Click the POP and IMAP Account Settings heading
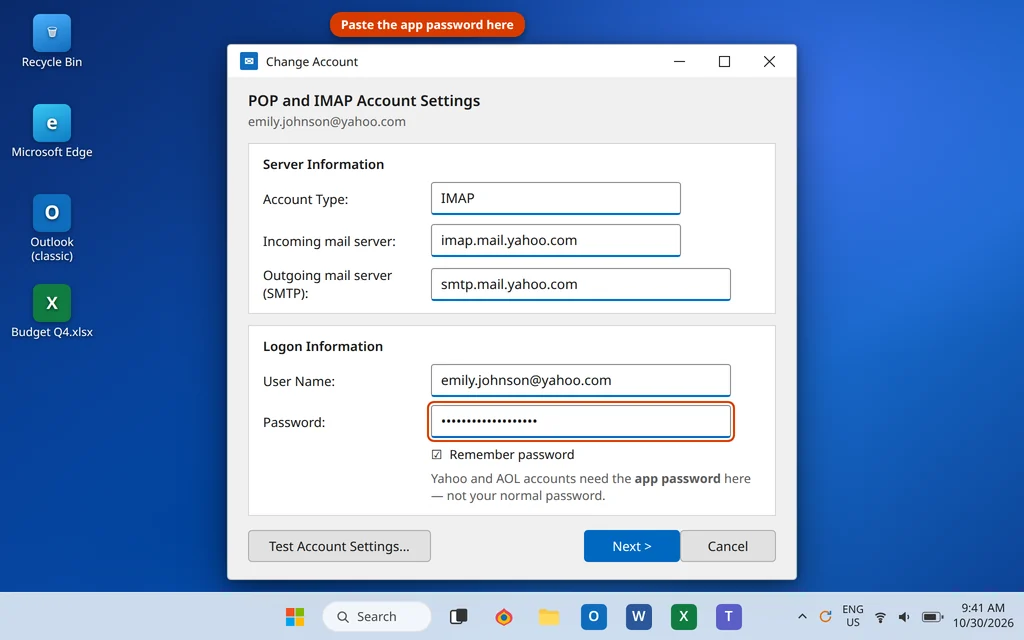Image resolution: width=1024 pixels, height=640 pixels. (364, 101)
